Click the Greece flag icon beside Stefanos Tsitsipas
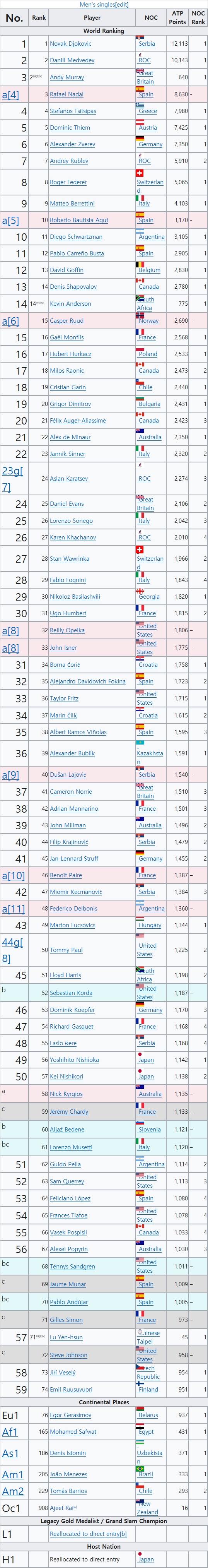208x1568 pixels. tap(140, 105)
